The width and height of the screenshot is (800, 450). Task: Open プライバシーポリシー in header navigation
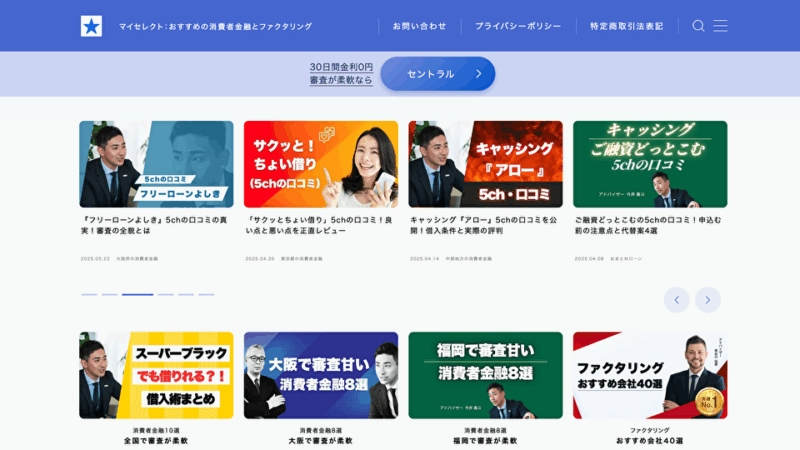tap(518, 26)
